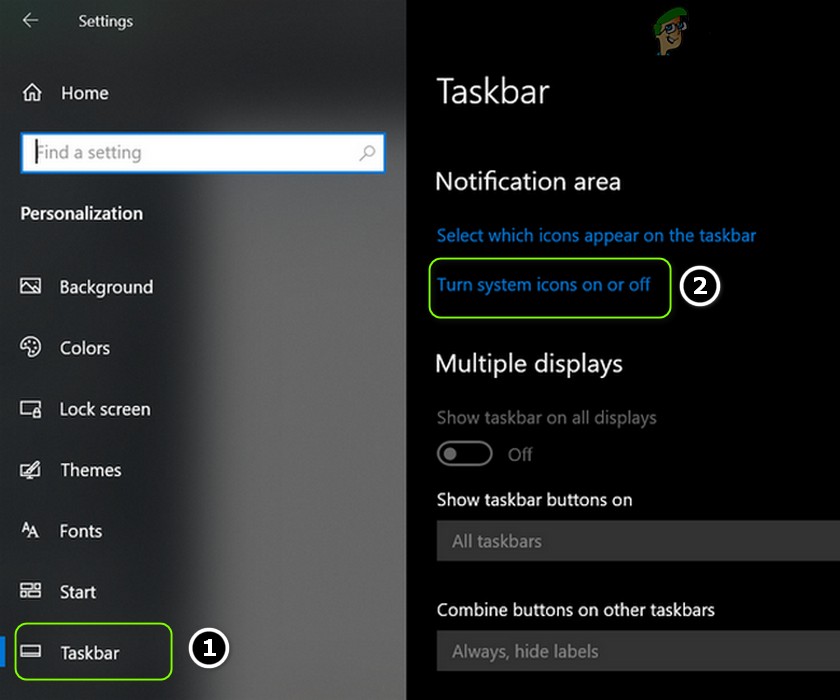This screenshot has width=840, height=700.
Task: Click the Lock screen icon
Action: [x=31, y=409]
